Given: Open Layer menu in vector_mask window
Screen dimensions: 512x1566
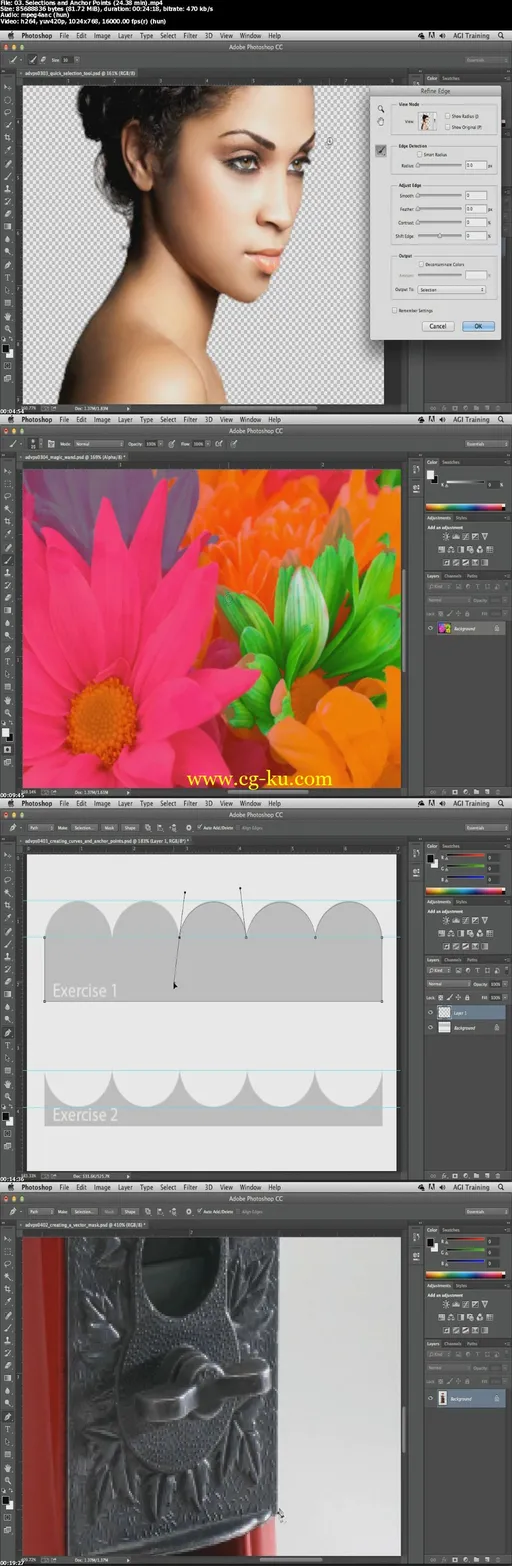Looking at the screenshot, I should pos(125,1187).
